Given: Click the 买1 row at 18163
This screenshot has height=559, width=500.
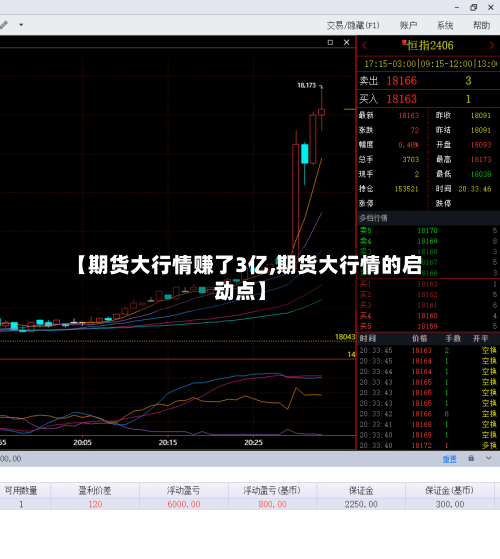Looking at the screenshot, I should [x=428, y=284].
